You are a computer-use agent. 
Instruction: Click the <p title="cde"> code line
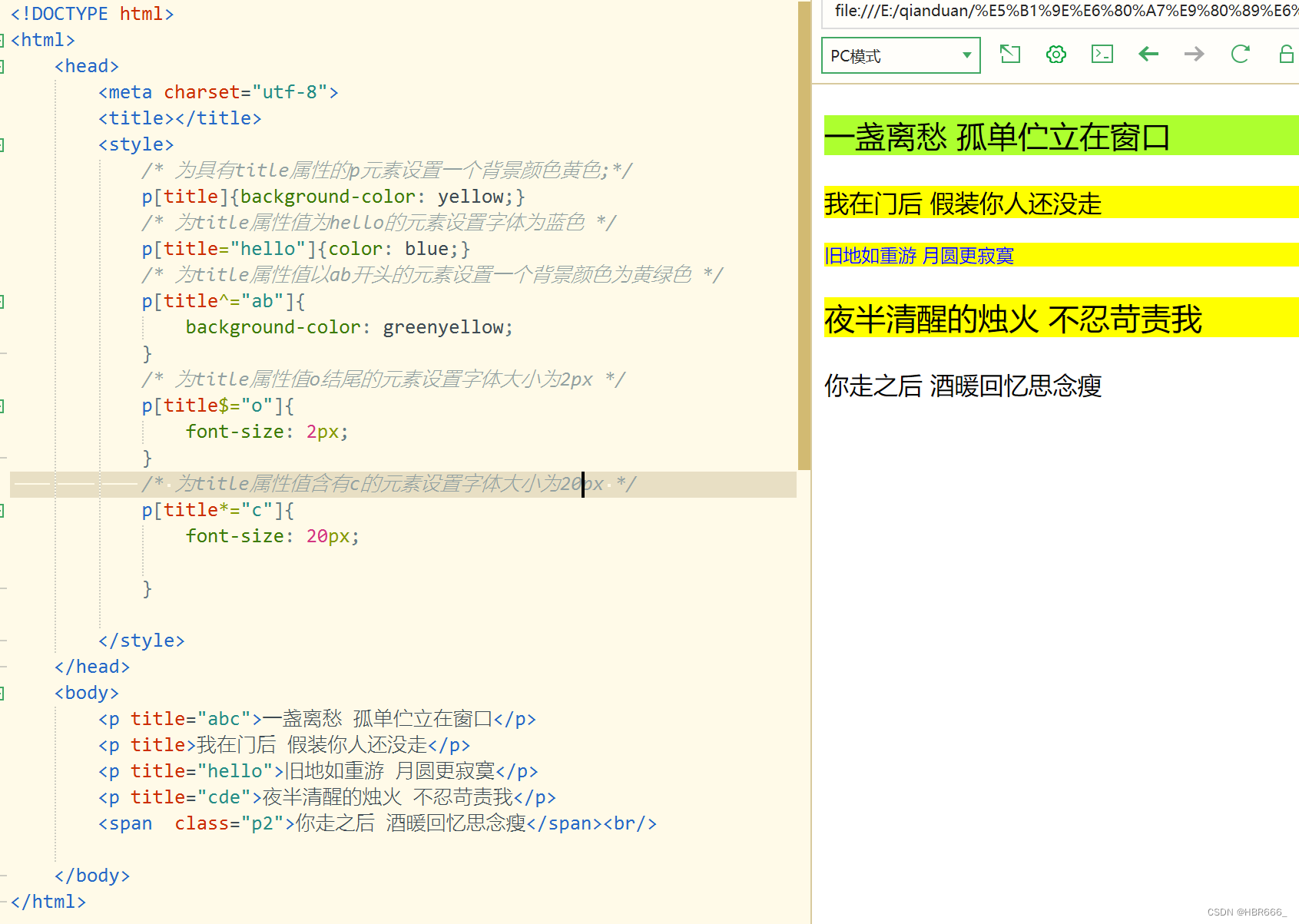(327, 797)
